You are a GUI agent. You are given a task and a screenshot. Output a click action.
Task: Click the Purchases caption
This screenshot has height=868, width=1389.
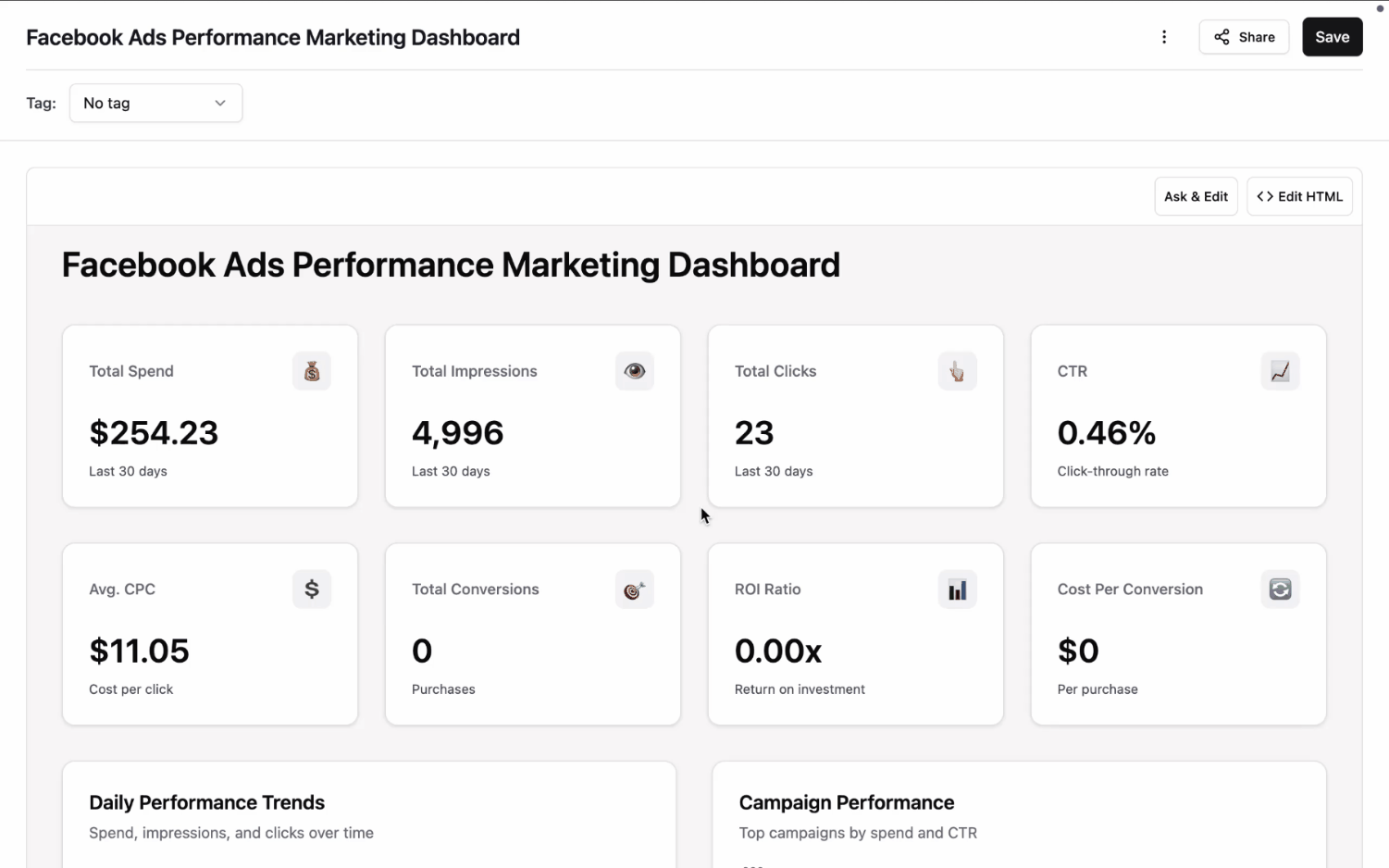point(443,689)
